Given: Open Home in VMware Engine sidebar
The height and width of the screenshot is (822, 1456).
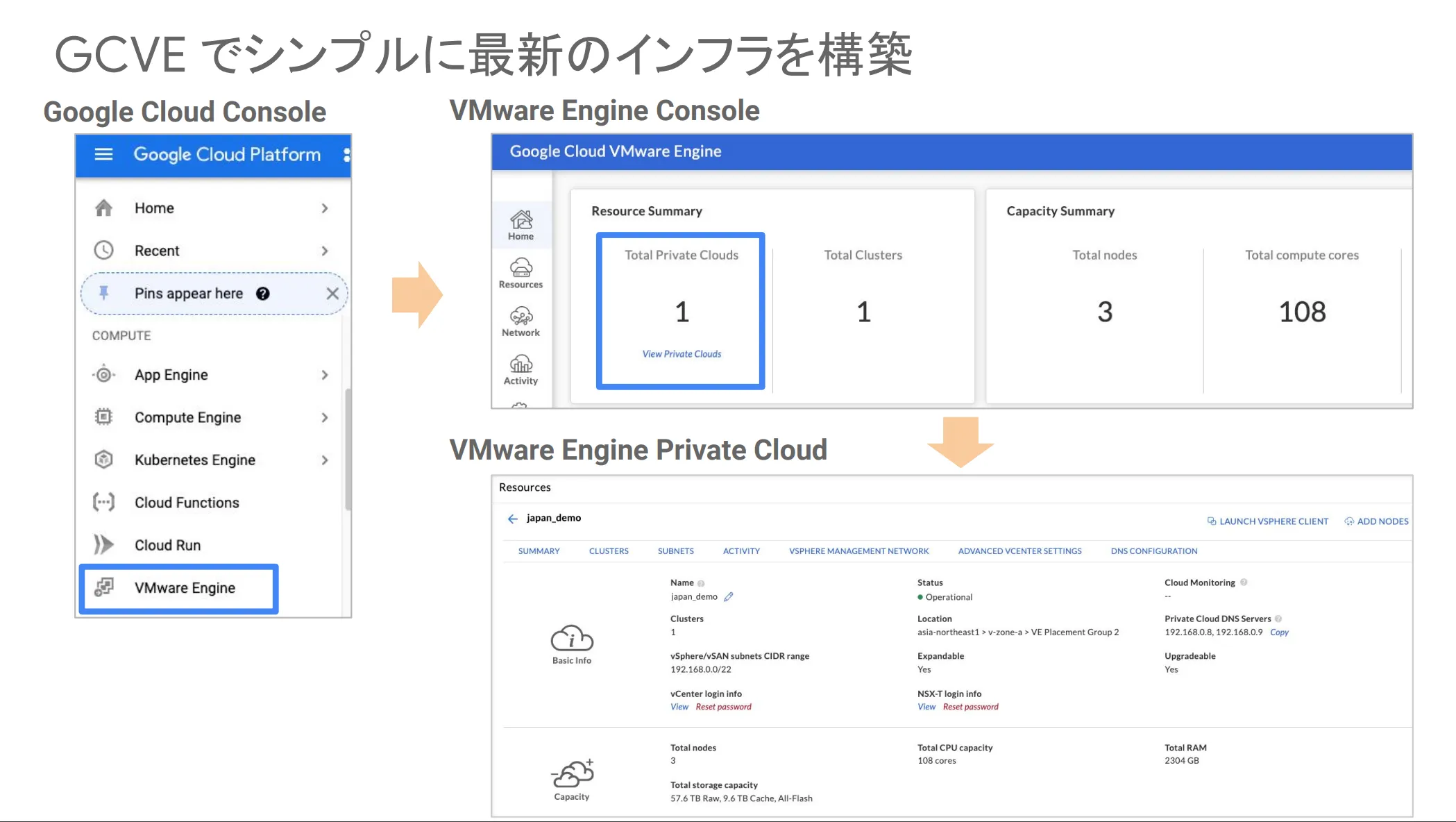Looking at the screenshot, I should tap(521, 226).
